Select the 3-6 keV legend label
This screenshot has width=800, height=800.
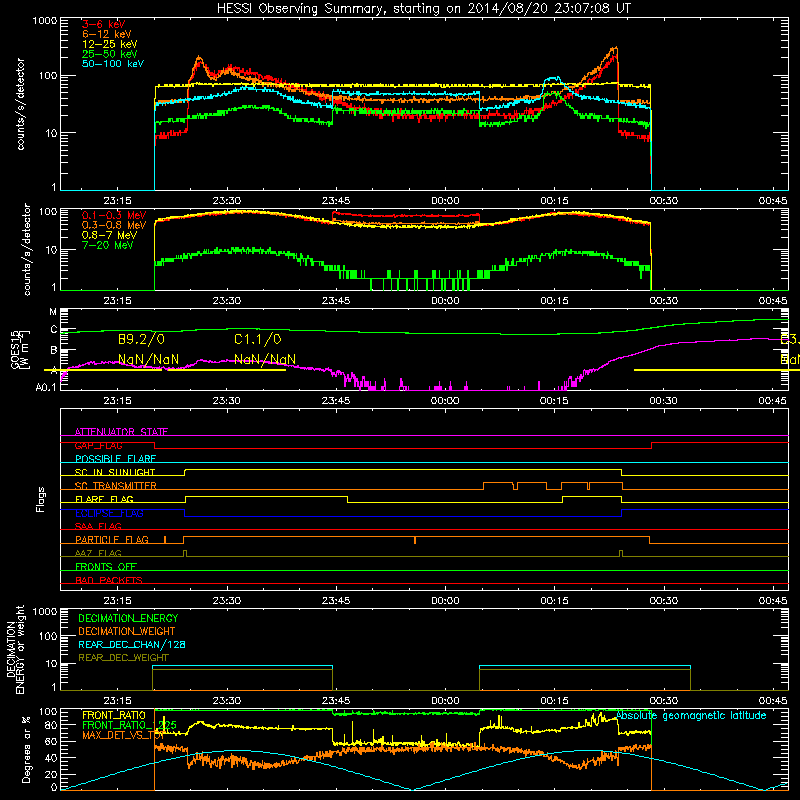coord(103,24)
